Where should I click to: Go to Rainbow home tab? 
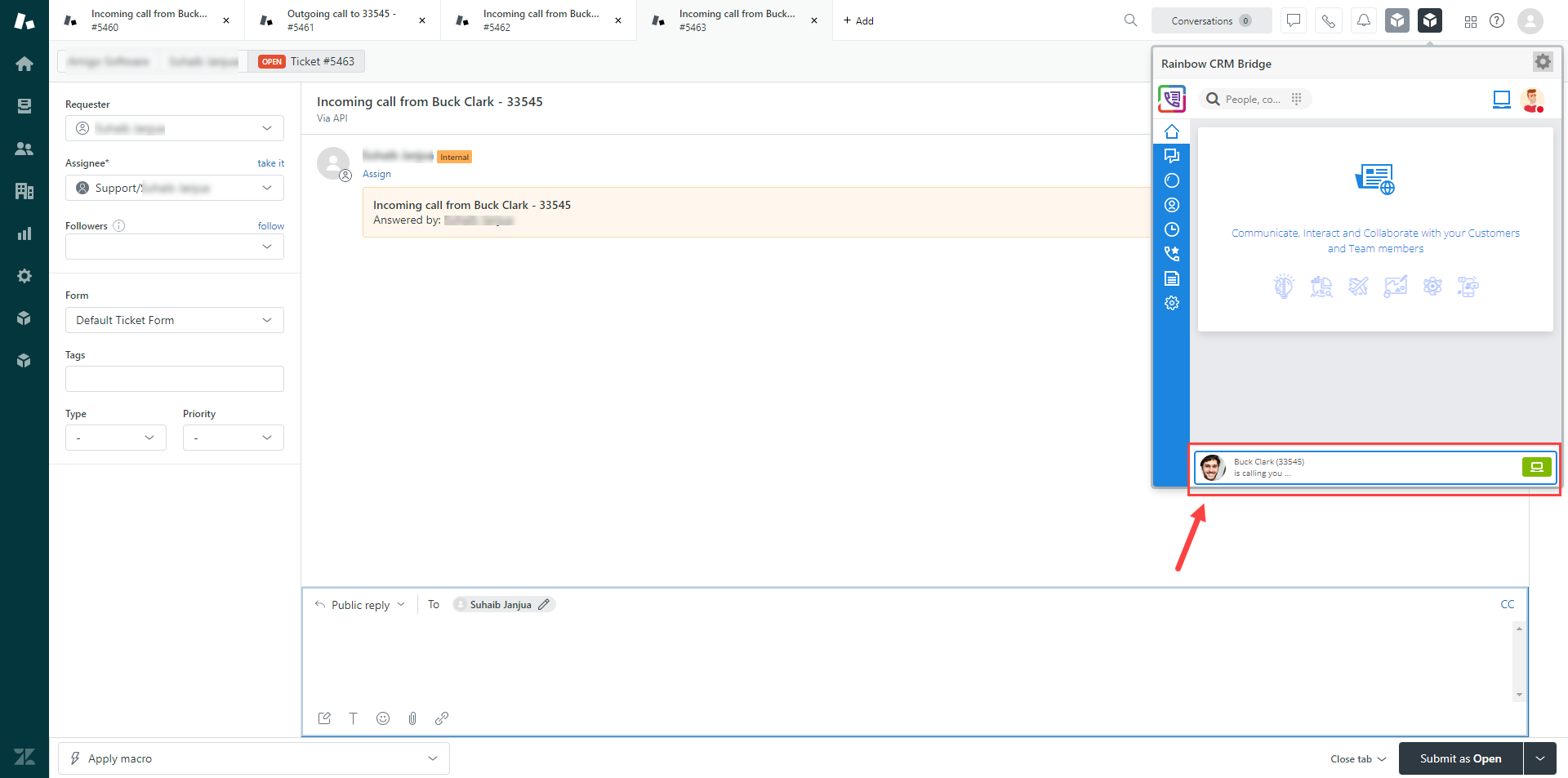click(x=1172, y=131)
